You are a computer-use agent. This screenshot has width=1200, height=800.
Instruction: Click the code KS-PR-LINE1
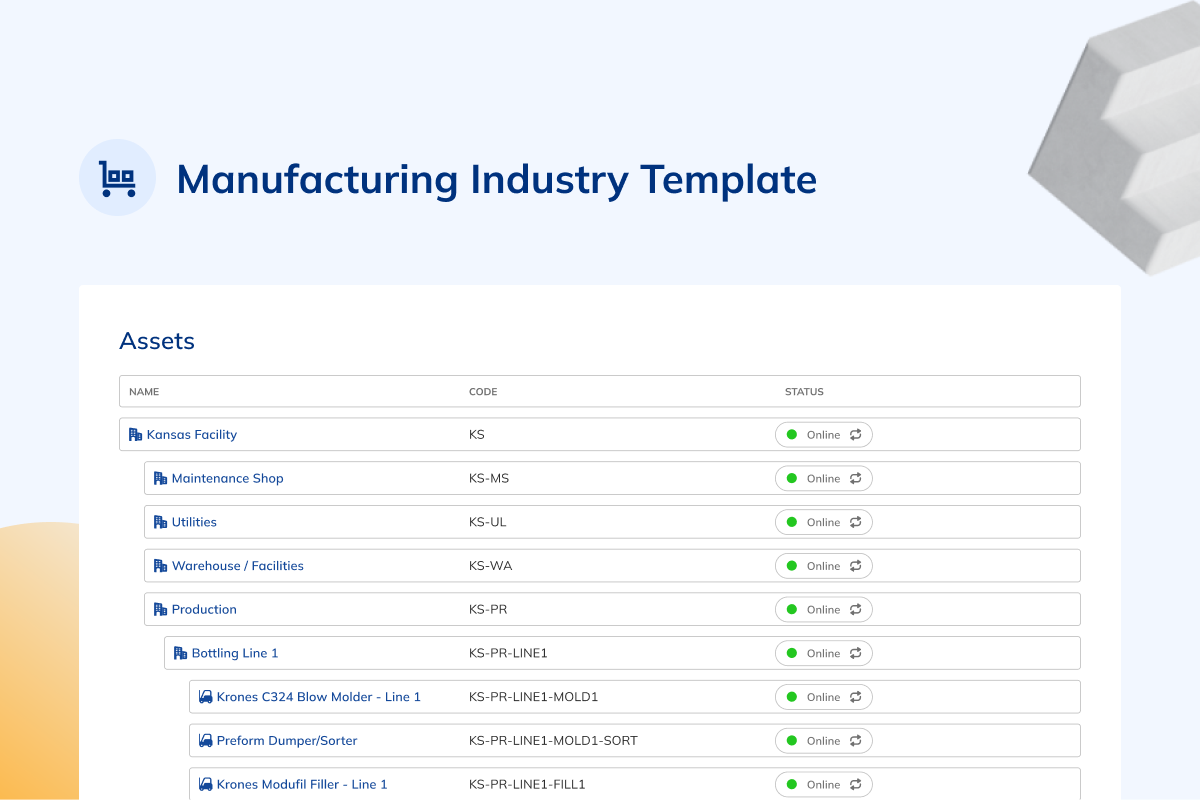coord(508,653)
